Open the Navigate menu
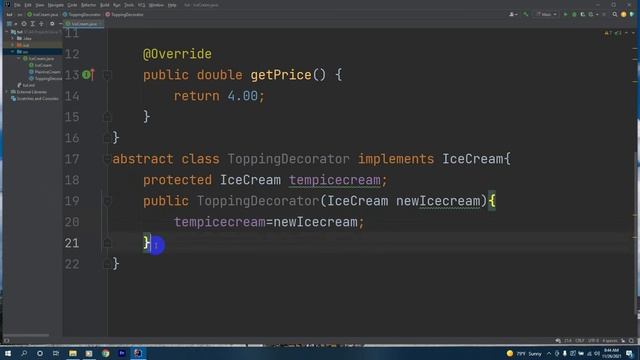 point(56,5)
